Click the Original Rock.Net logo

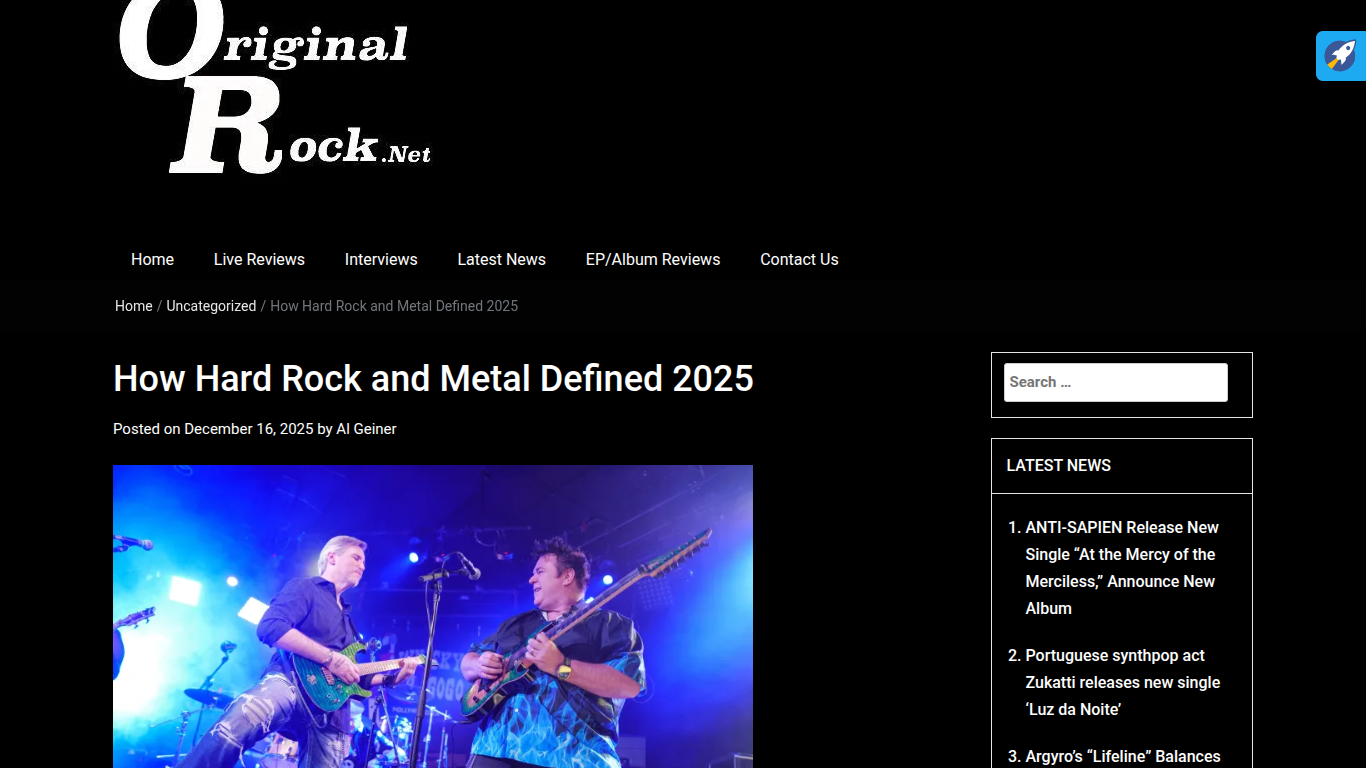tap(275, 87)
